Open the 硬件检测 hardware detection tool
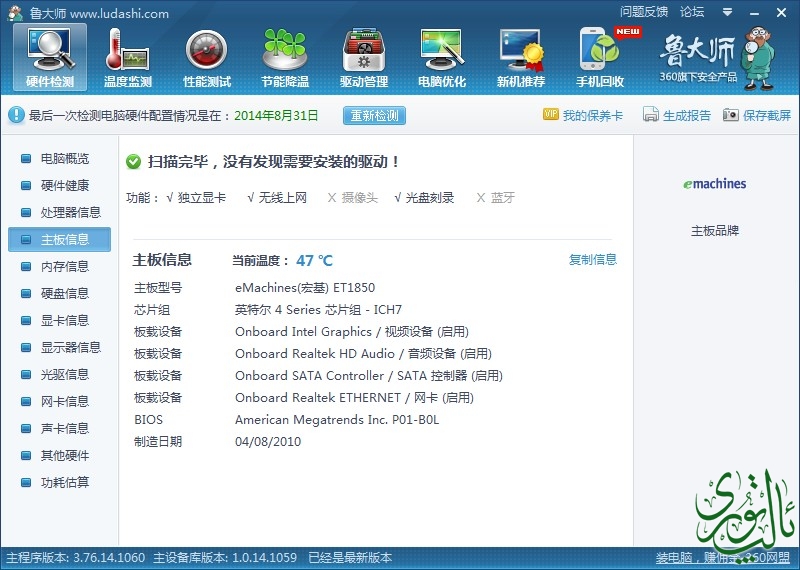800x570 pixels. pyautogui.click(x=50, y=57)
